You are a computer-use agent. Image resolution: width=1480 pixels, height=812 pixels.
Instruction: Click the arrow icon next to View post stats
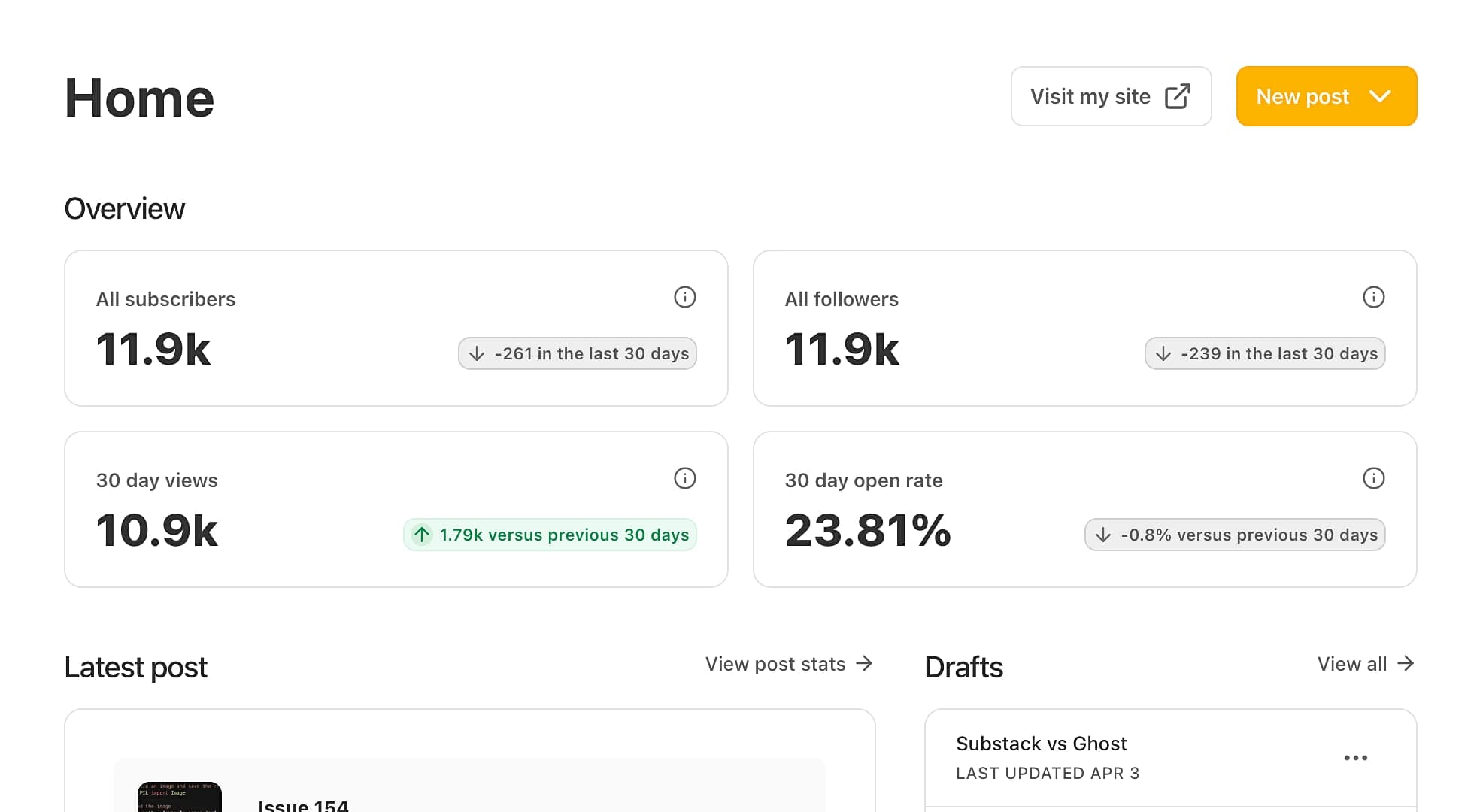point(865,663)
